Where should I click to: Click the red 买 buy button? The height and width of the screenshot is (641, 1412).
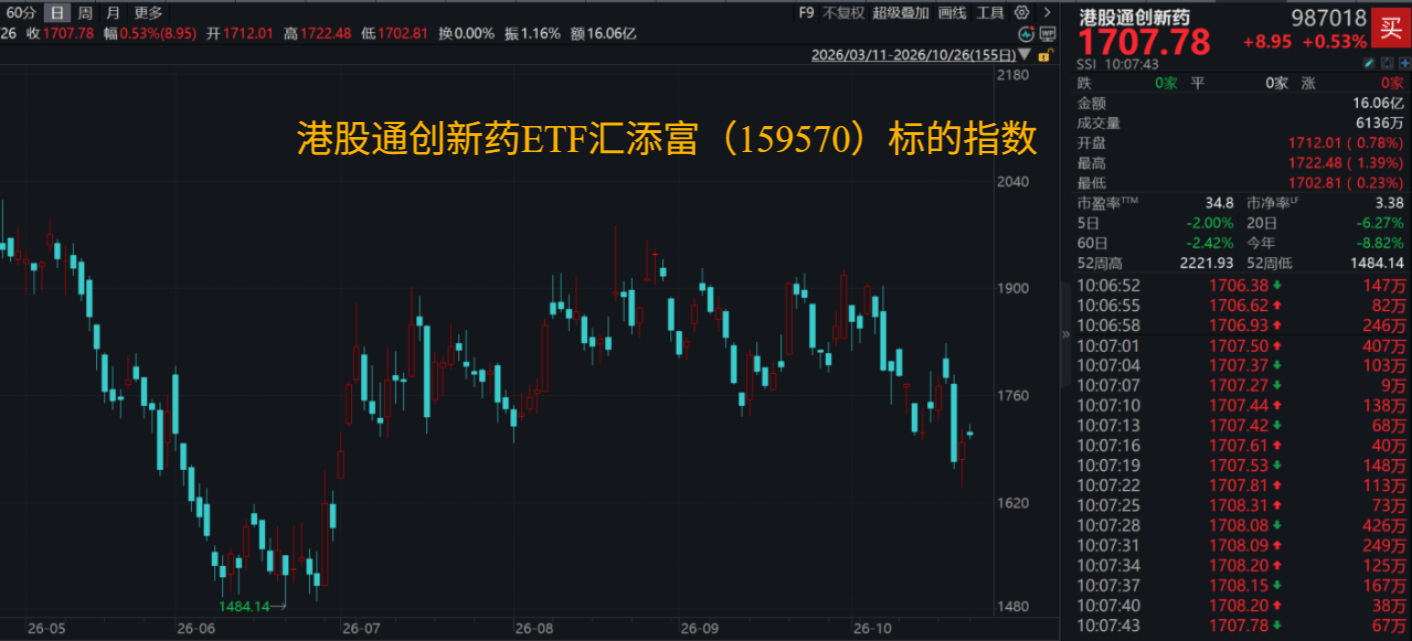pos(1391,27)
